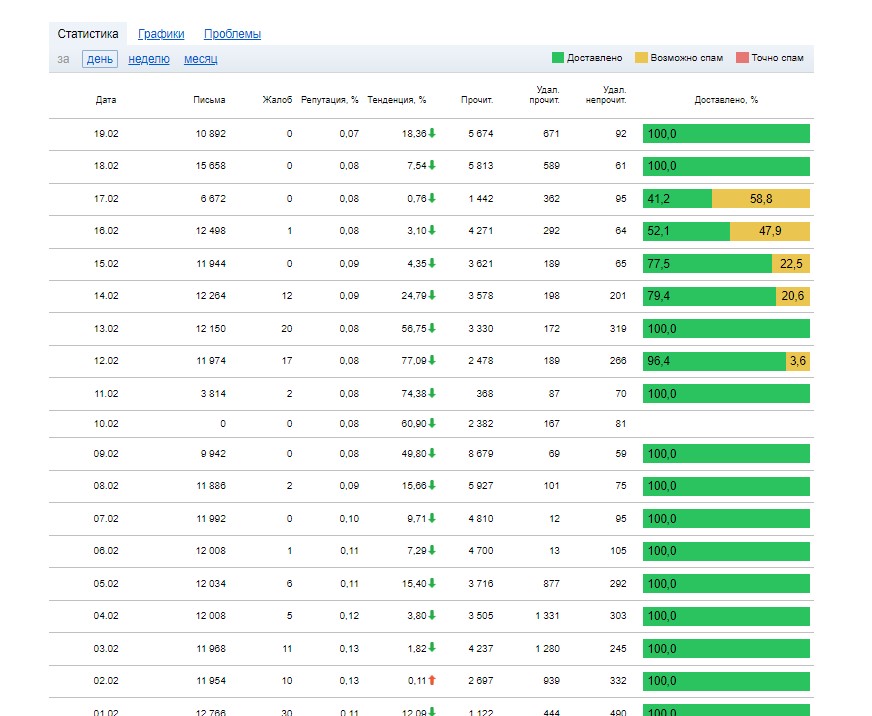Click the 41,2 green delivered bar segment

click(x=677, y=199)
